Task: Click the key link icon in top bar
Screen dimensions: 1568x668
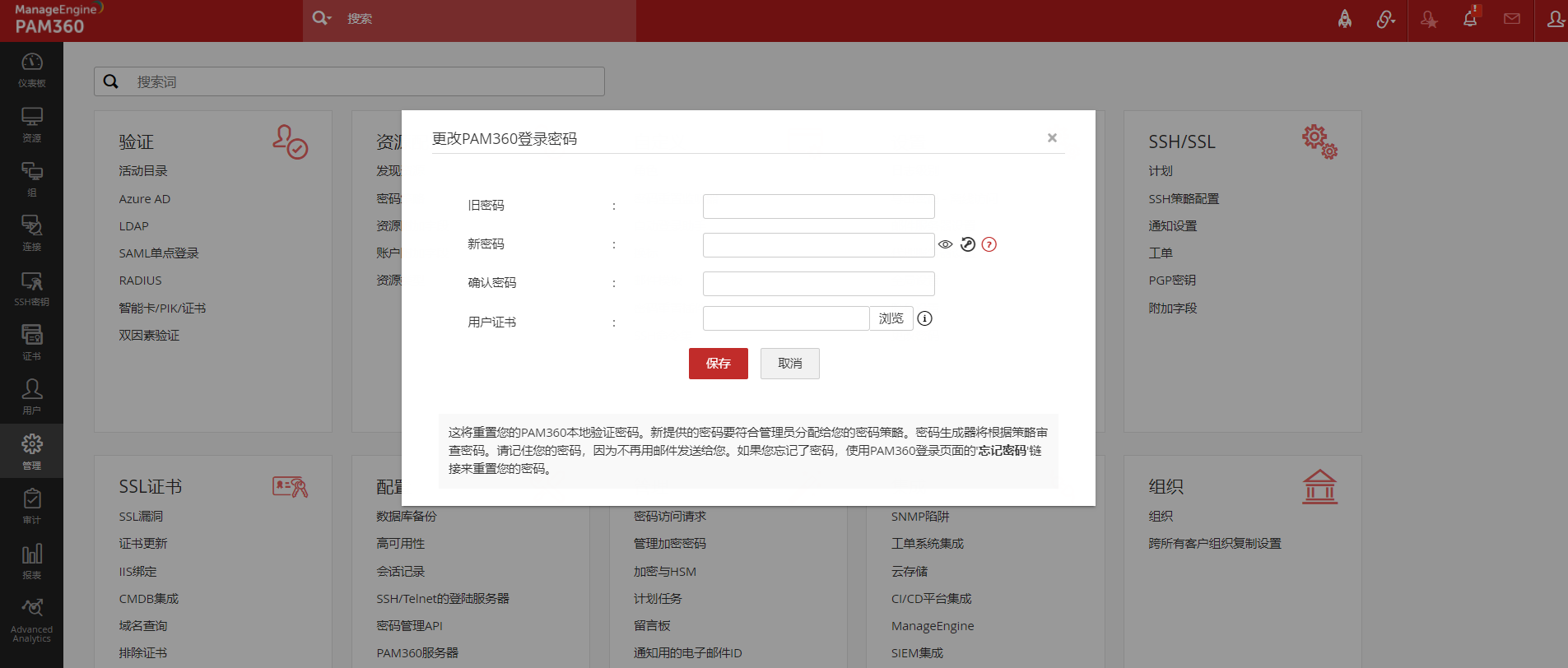Action: (1386, 19)
